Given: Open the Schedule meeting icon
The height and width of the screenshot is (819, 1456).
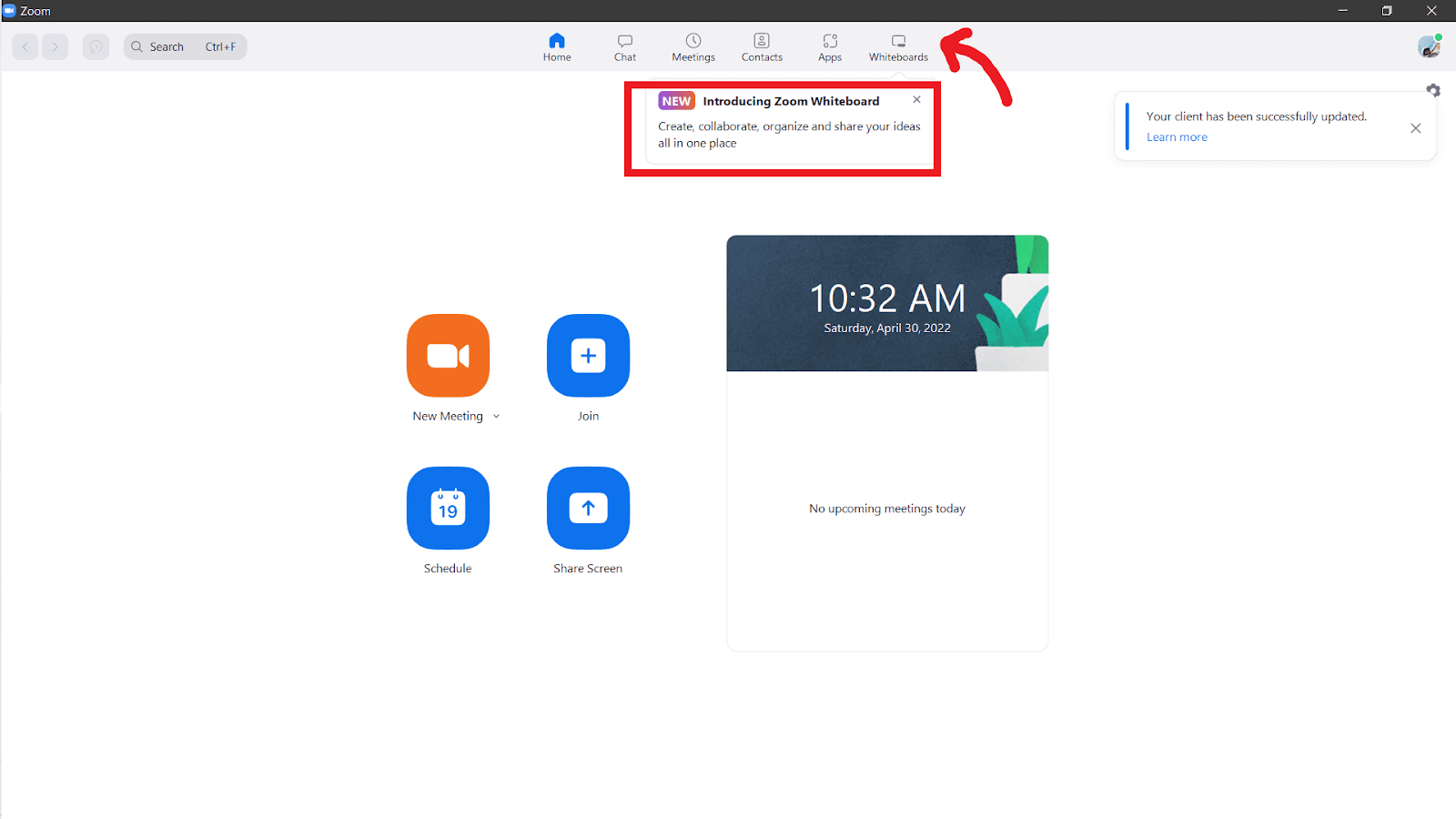Looking at the screenshot, I should click(448, 509).
